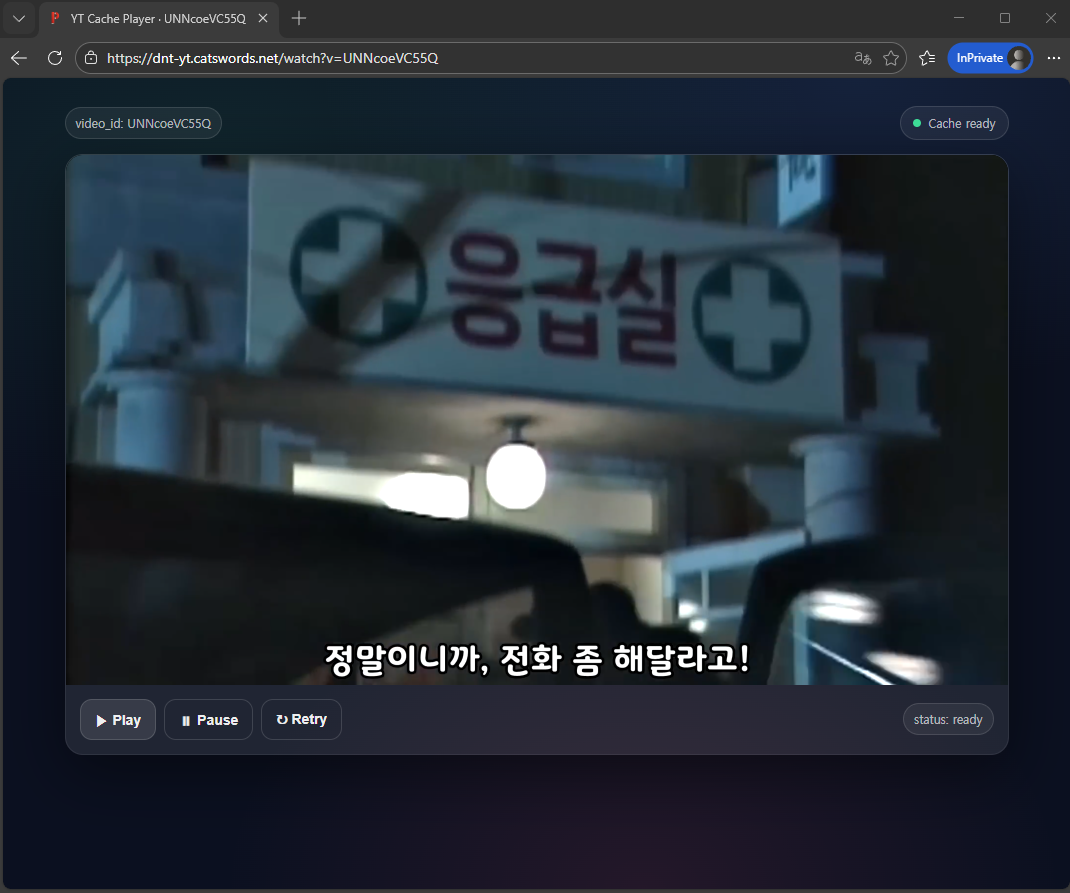Click the address bar URL field
The width and height of the screenshot is (1070, 893).
point(450,58)
